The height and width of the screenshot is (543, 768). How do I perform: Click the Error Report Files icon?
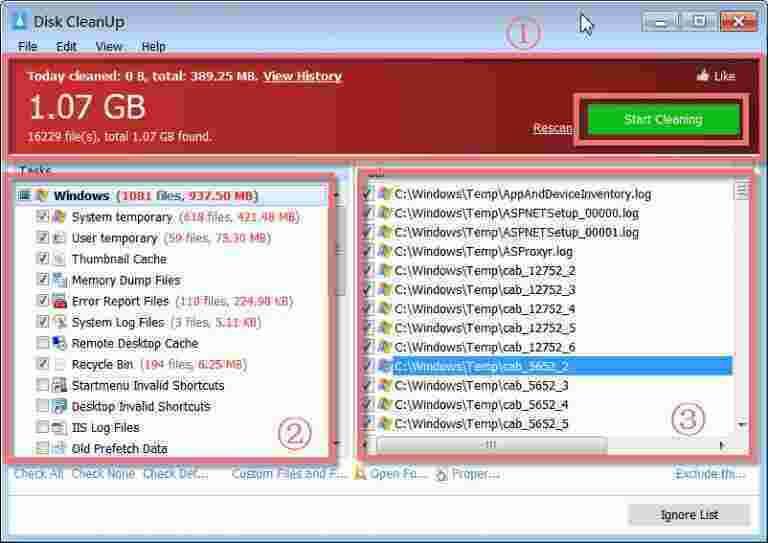pos(59,301)
